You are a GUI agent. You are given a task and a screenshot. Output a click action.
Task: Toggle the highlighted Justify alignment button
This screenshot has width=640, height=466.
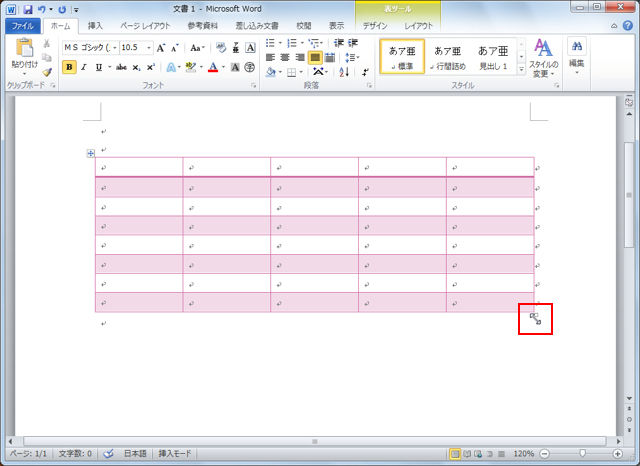[315, 58]
